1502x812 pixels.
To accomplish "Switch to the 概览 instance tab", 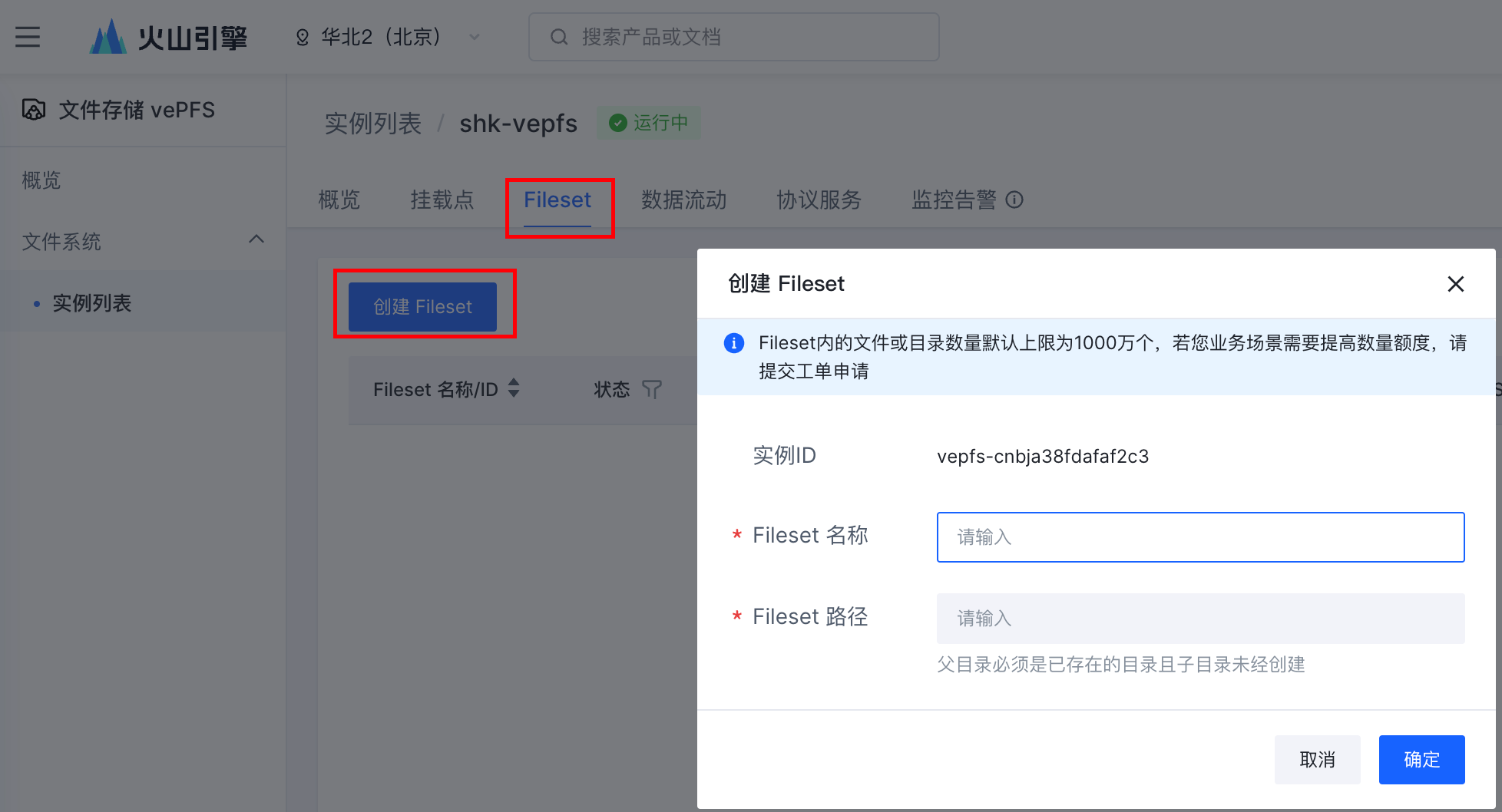I will [x=339, y=200].
